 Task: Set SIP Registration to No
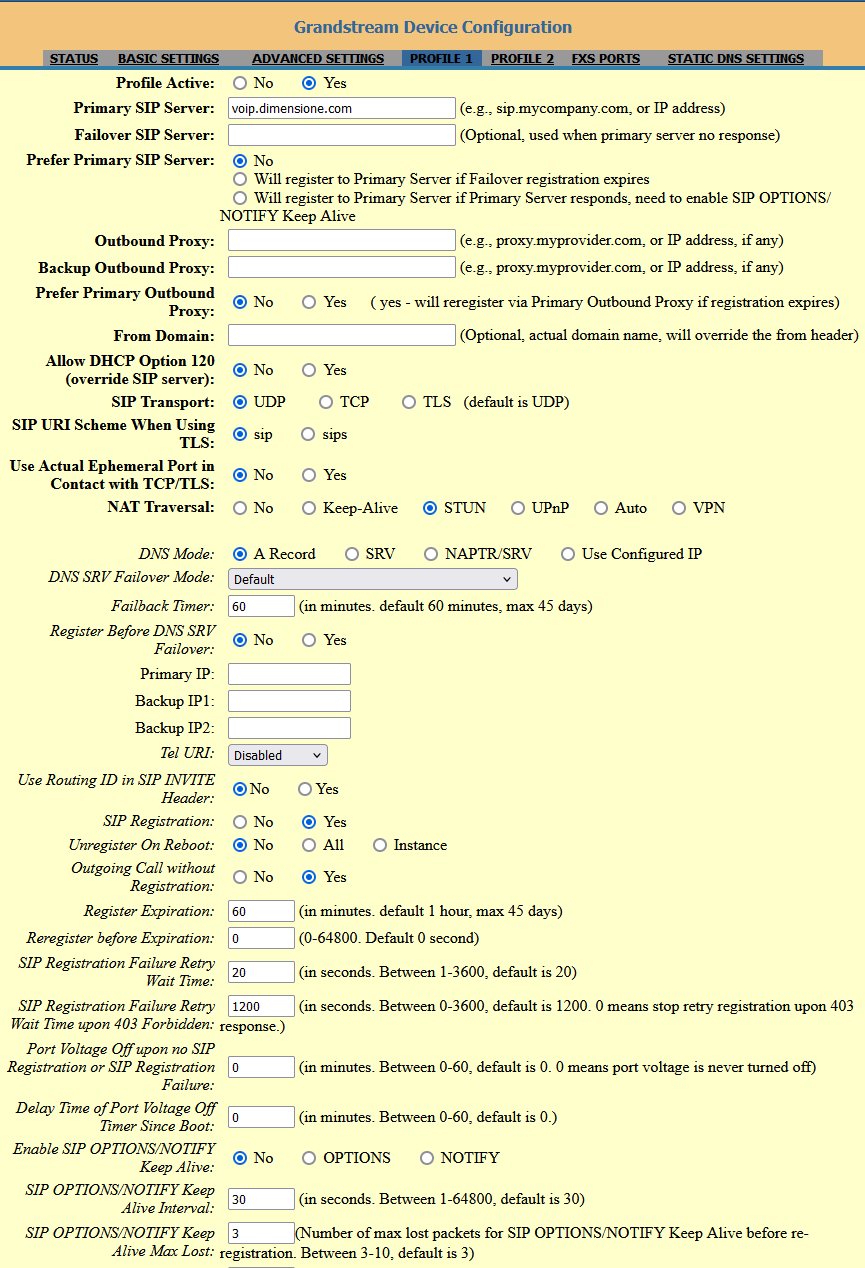point(240,822)
